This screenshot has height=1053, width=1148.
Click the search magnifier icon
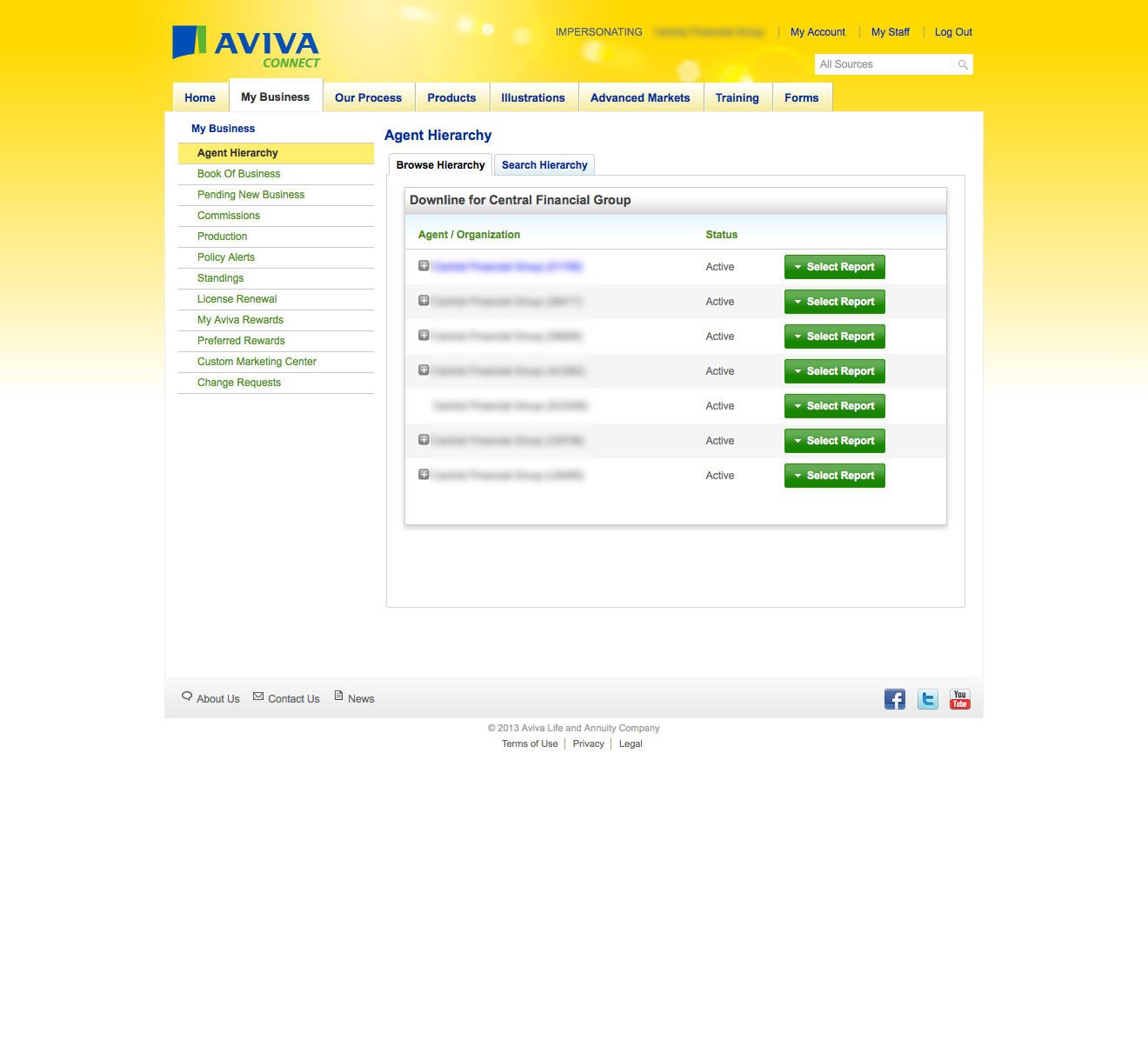click(x=963, y=64)
